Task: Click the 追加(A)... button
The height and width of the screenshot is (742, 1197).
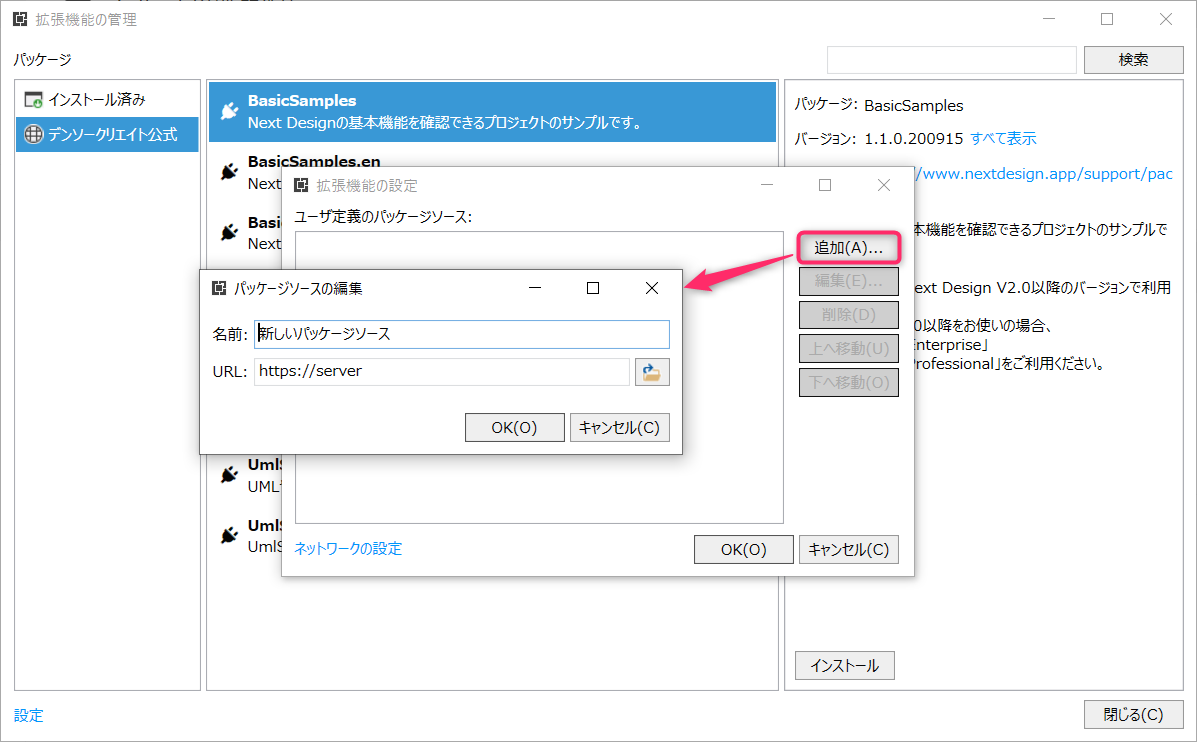Action: (848, 247)
